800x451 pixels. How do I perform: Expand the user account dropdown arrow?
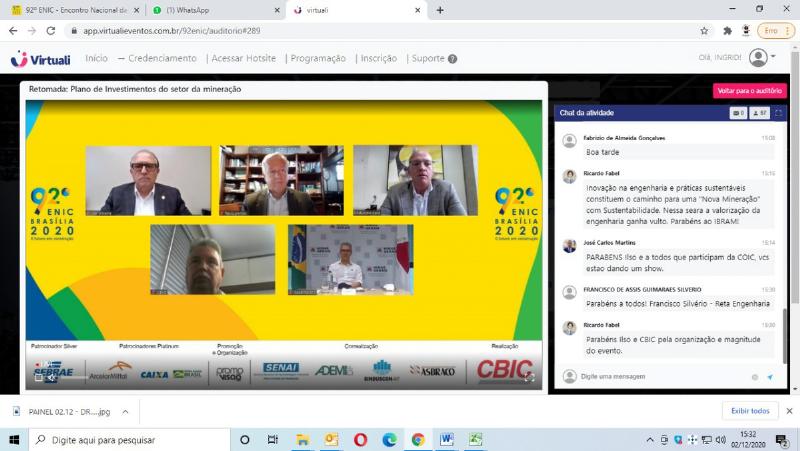tap(773, 57)
